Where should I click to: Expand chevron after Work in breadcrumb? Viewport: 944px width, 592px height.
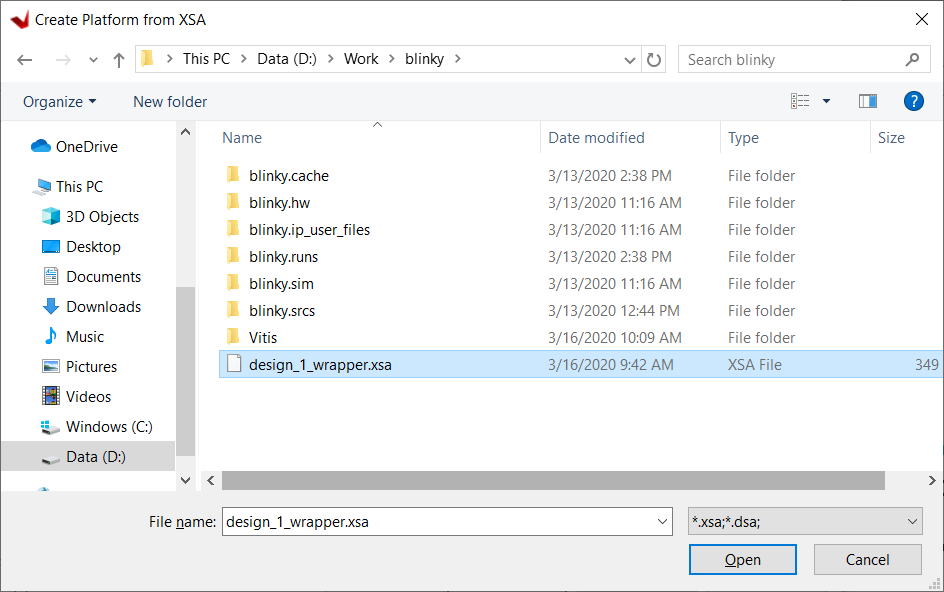[392, 59]
